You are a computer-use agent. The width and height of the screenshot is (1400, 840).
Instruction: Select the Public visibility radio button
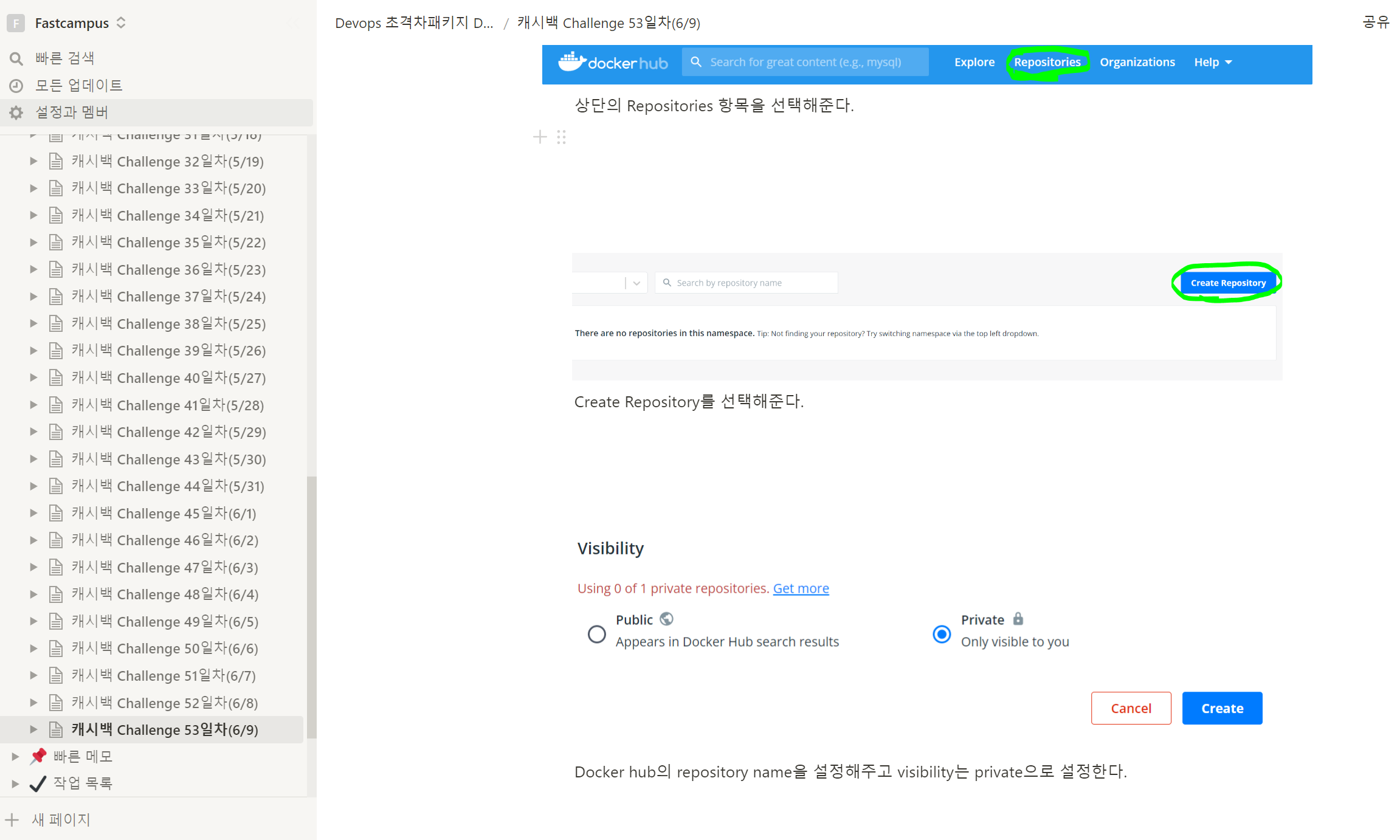click(597, 634)
